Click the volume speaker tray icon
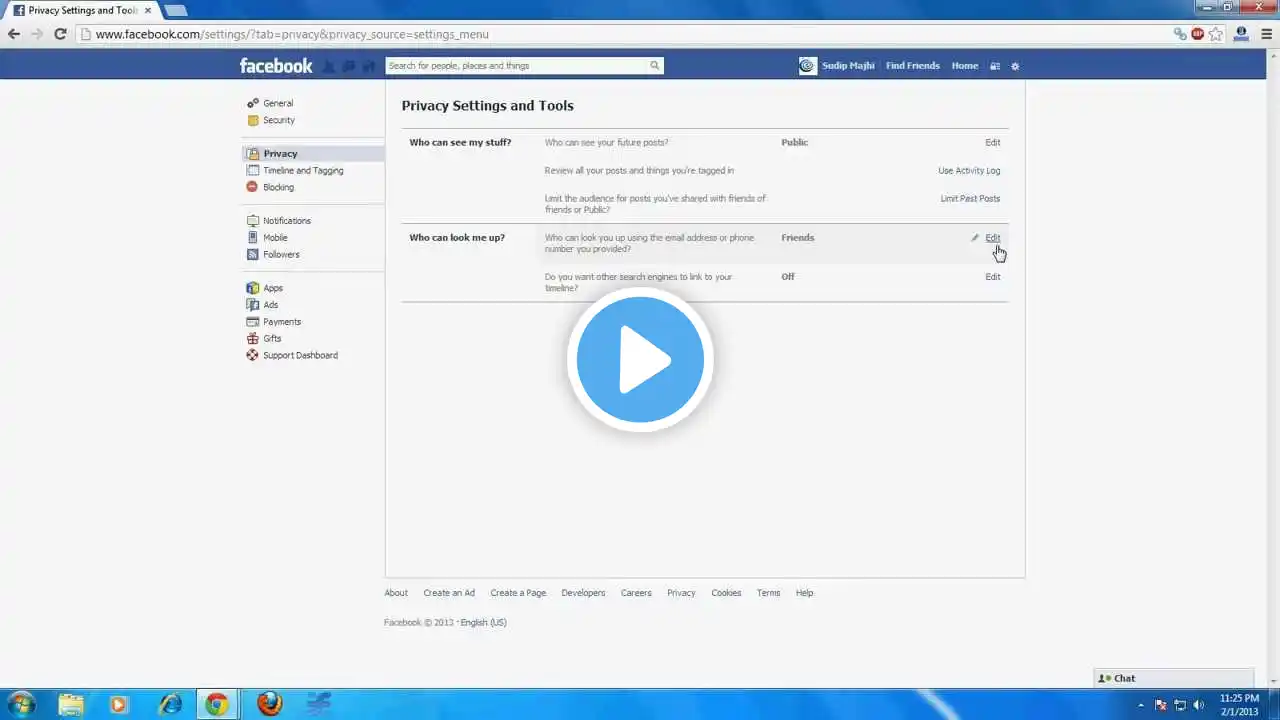 (1198, 705)
